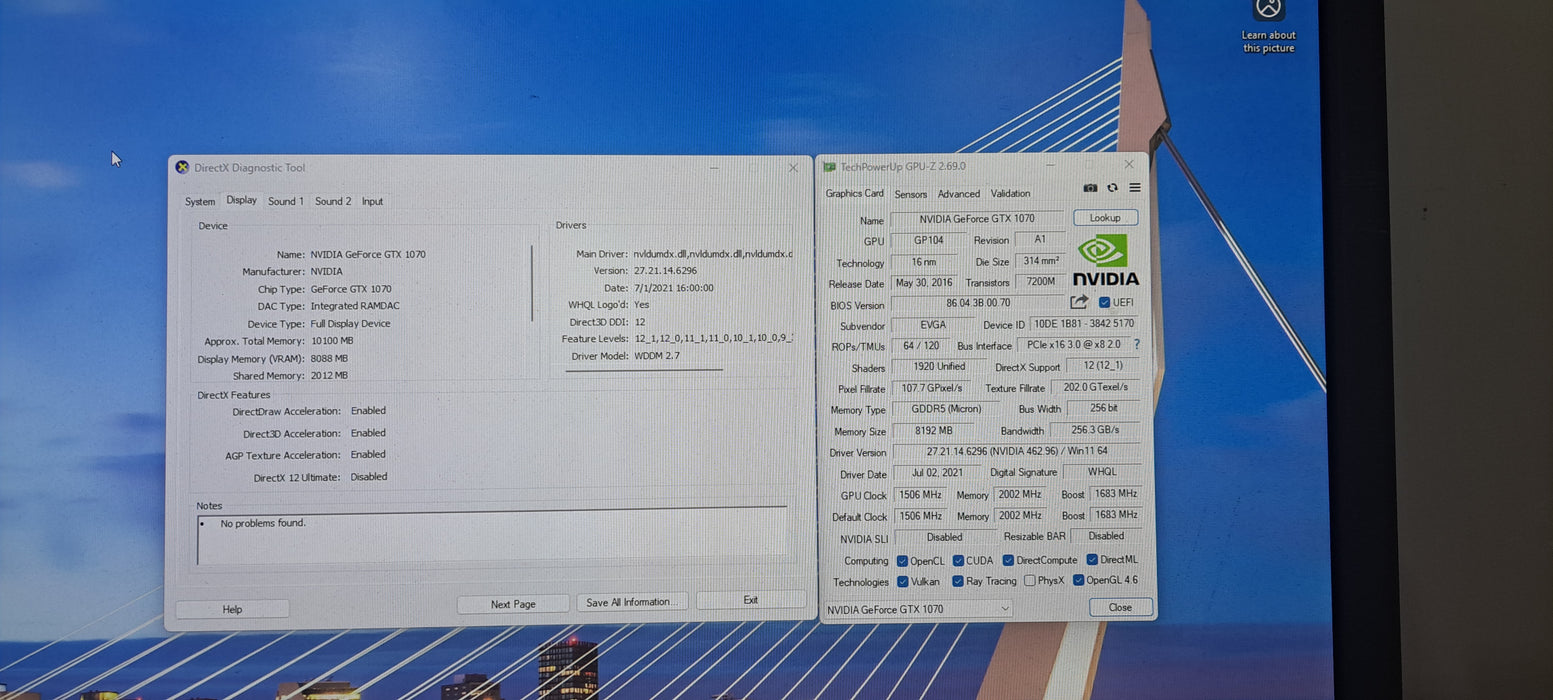Toggle the Ray Tracing checkbox
Image resolution: width=1553 pixels, height=700 pixels.
tap(958, 581)
